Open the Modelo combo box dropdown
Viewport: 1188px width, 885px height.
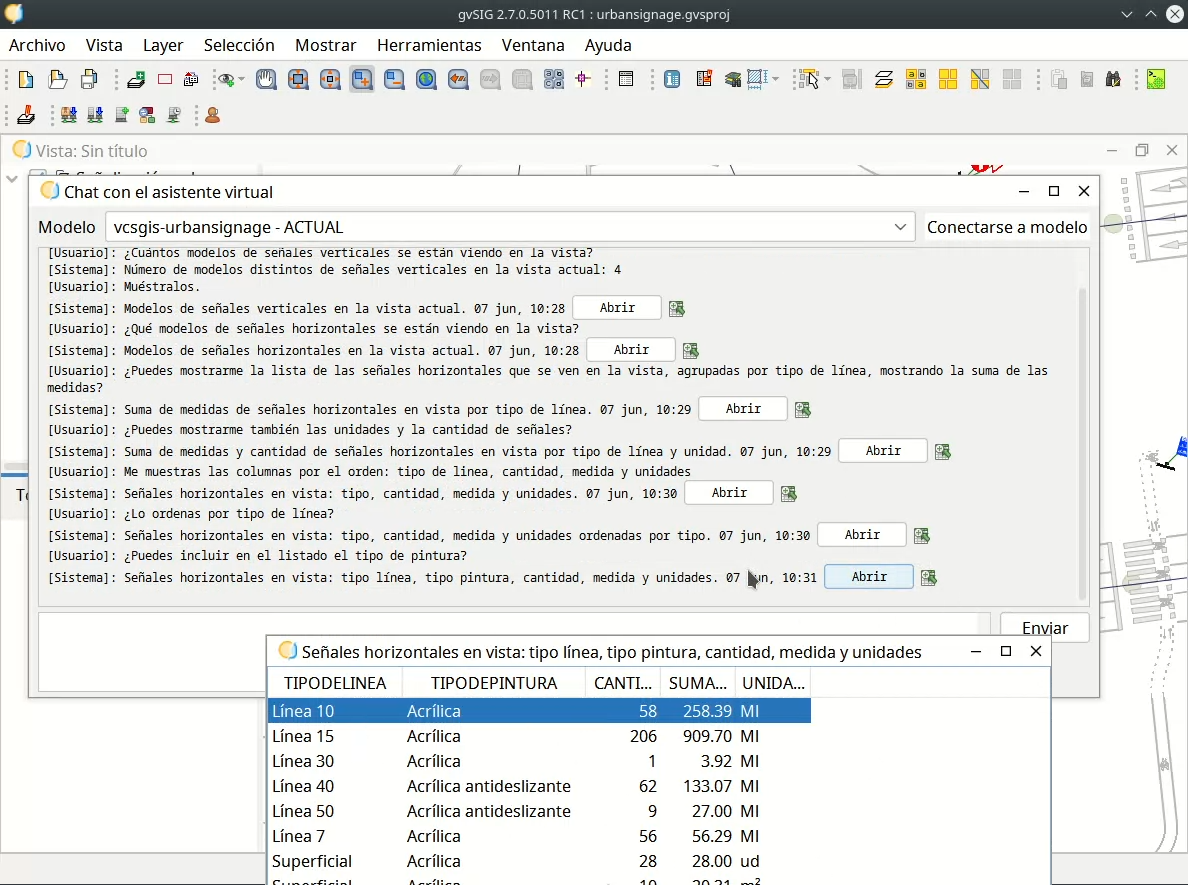point(901,227)
